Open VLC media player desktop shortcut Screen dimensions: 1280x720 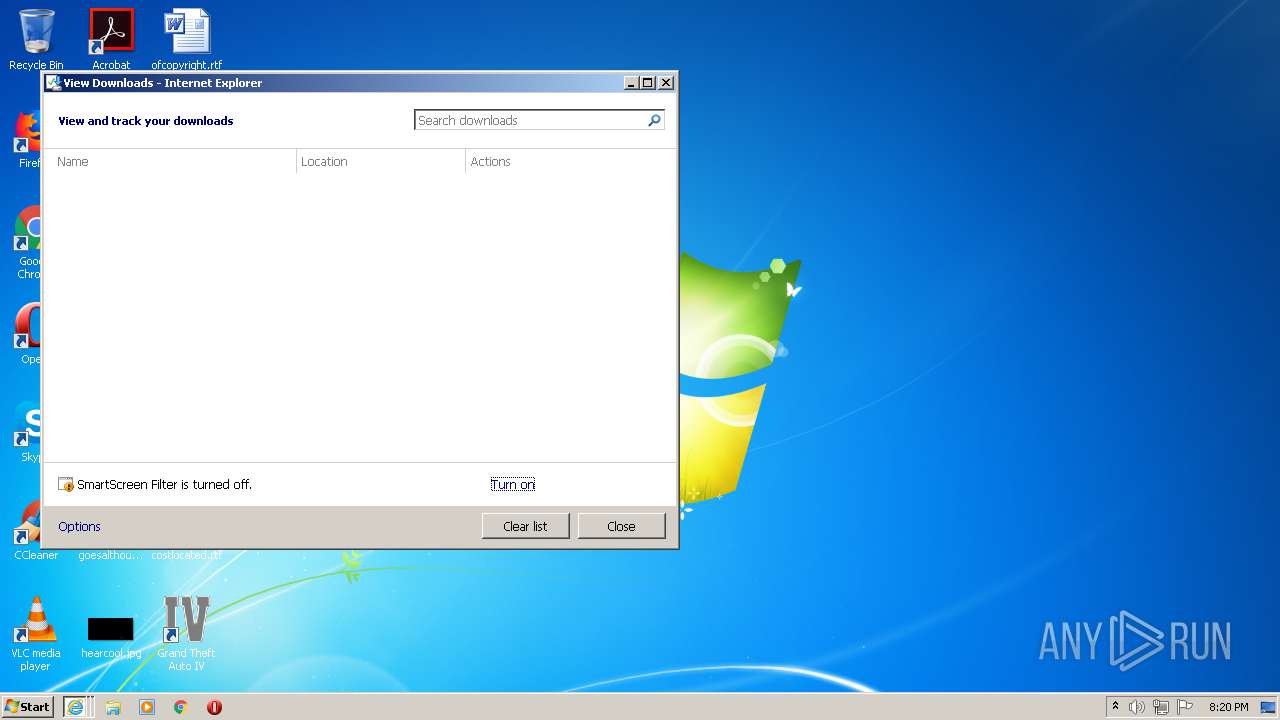[x=36, y=634]
